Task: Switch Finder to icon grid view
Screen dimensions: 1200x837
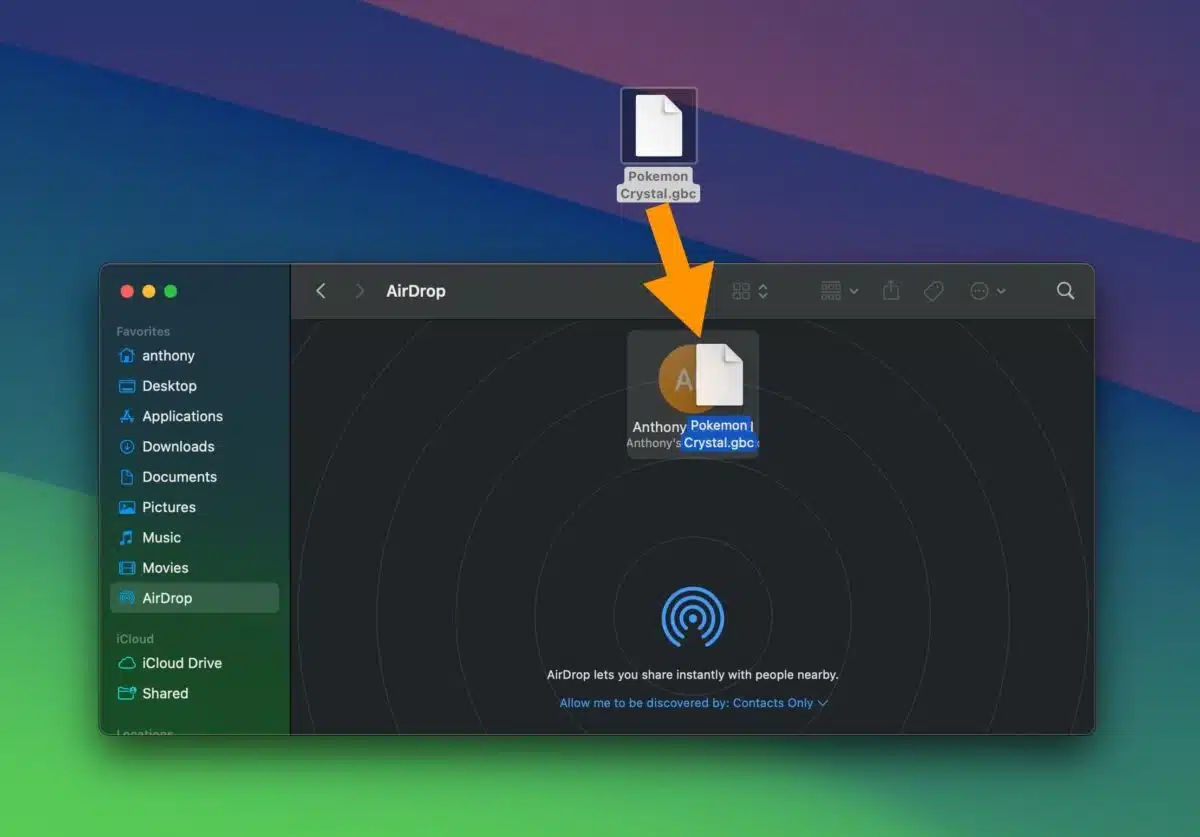Action: point(741,291)
